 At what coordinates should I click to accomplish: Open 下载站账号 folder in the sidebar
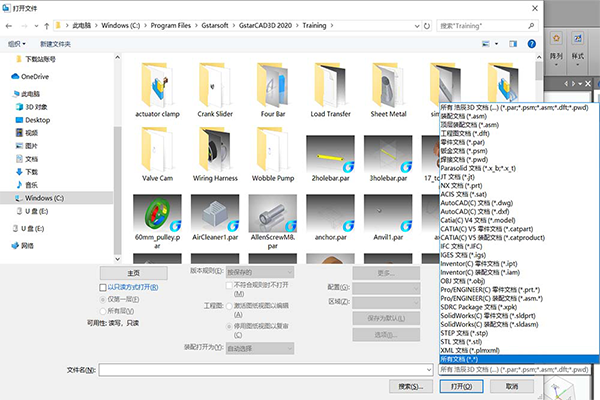36,59
